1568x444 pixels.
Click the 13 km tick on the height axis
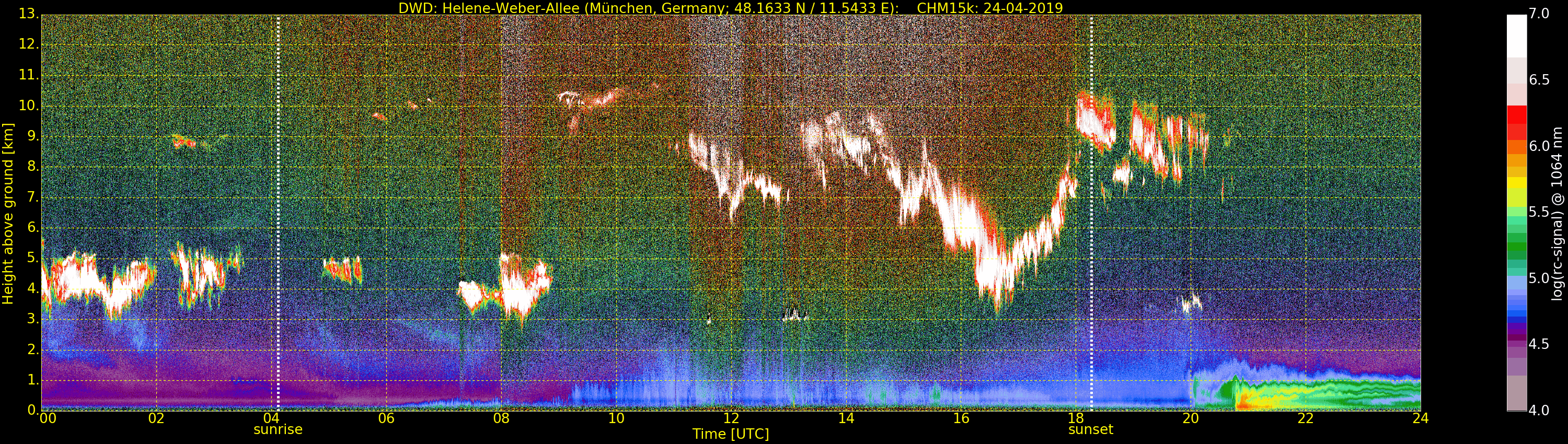click(x=28, y=14)
